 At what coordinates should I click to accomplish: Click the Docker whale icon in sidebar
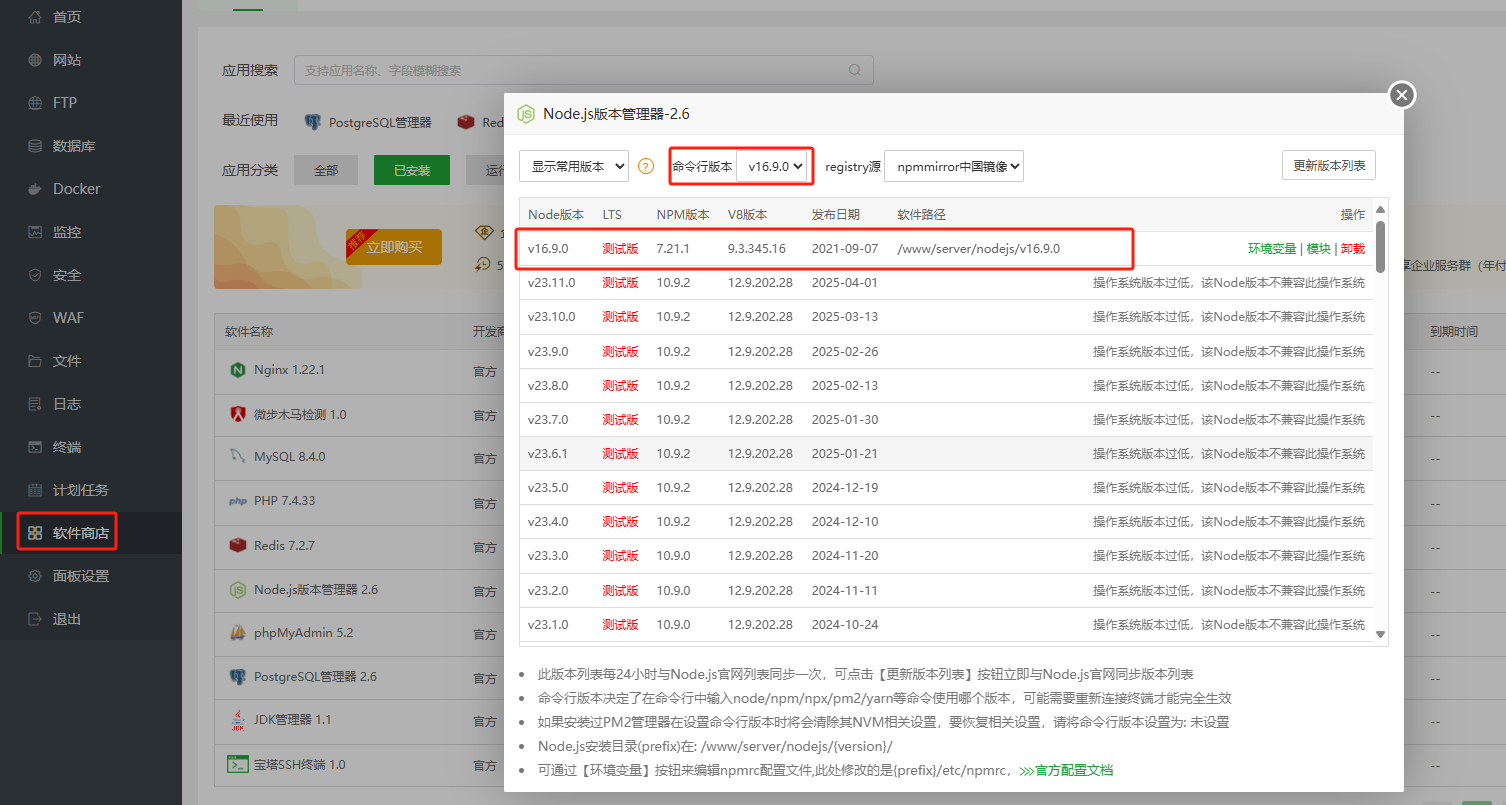(x=35, y=189)
